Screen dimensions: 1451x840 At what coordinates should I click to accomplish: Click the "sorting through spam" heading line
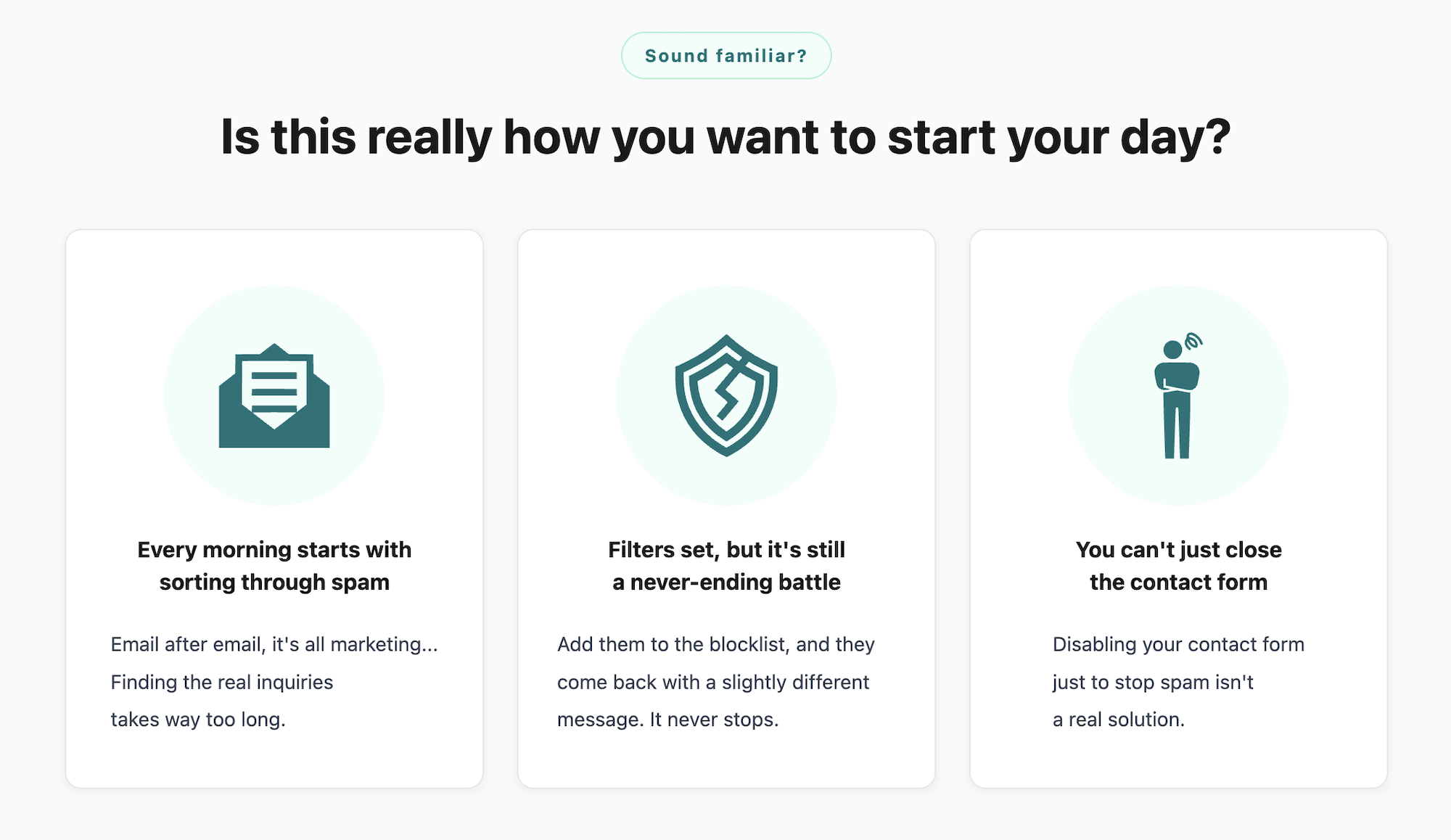274,582
